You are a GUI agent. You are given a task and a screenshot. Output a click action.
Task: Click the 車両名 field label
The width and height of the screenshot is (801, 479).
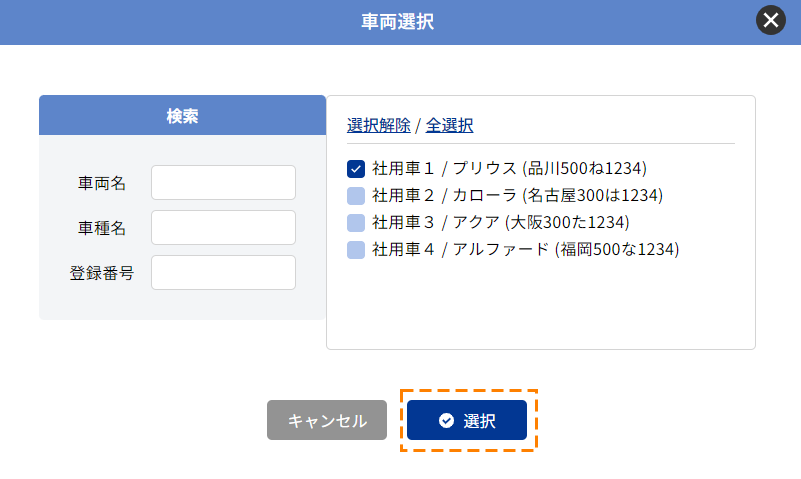[102, 183]
